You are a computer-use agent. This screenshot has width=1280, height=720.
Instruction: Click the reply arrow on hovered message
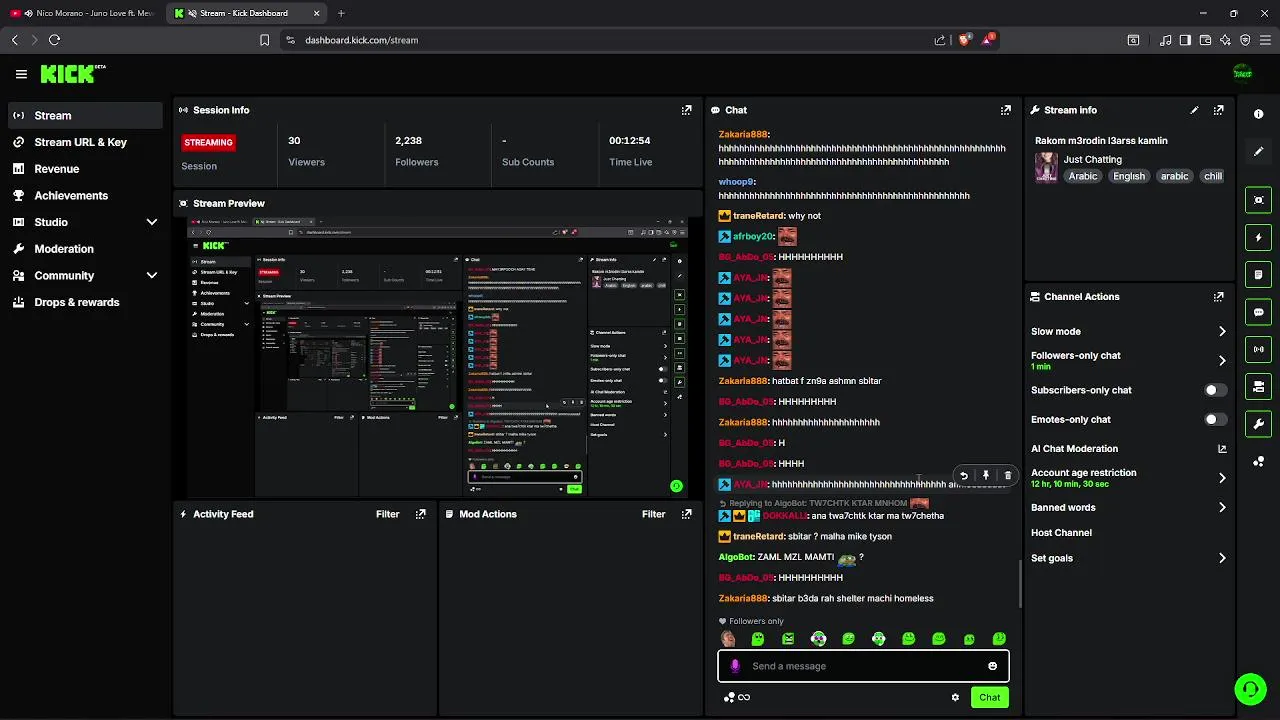click(963, 476)
